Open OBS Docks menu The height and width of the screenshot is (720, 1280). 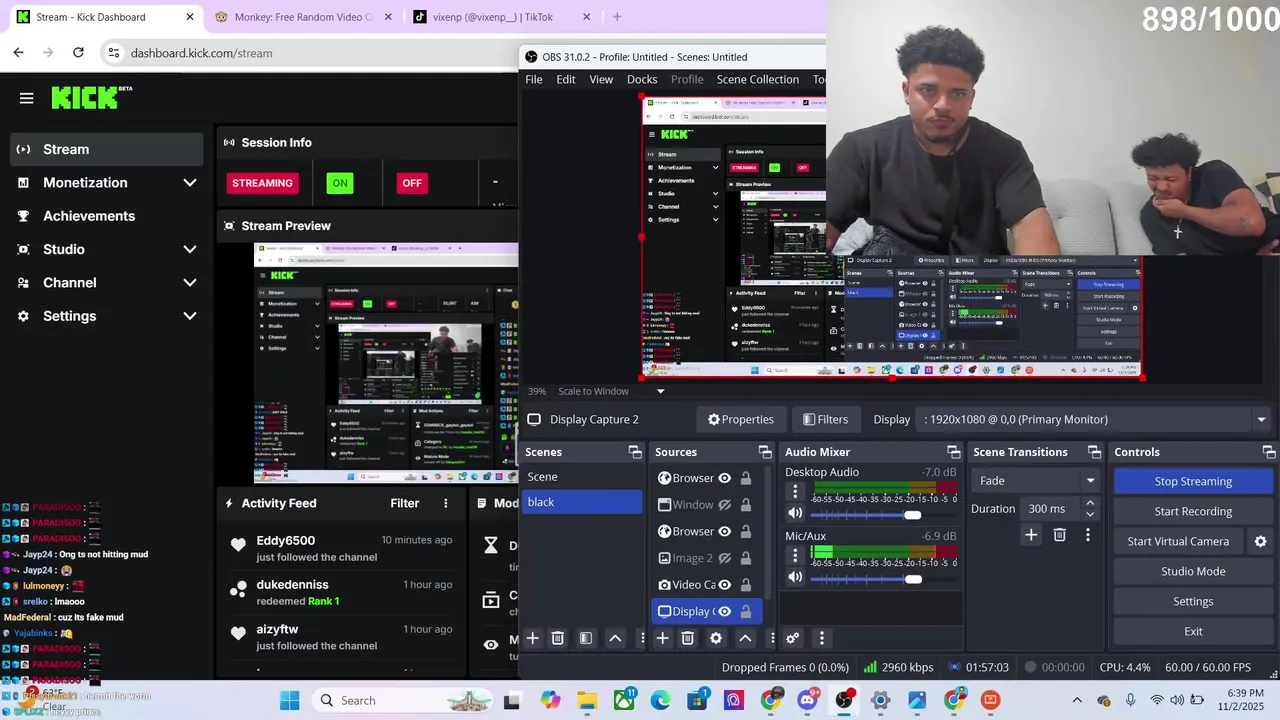coord(642,79)
